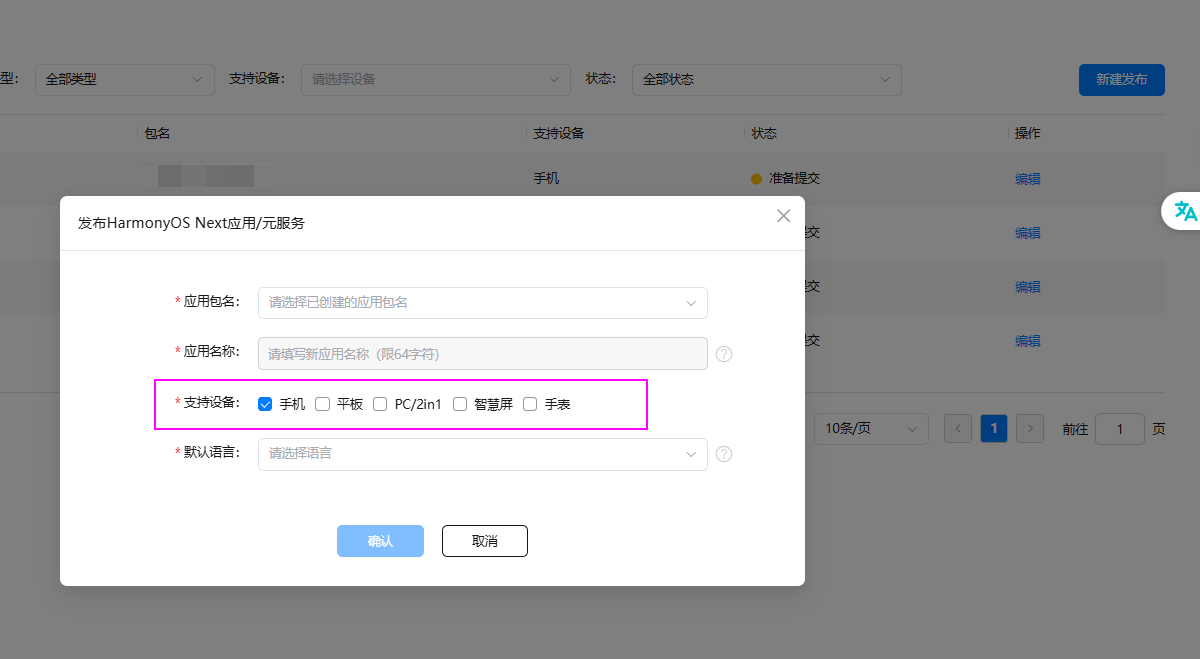Viewport: 1200px width, 659px height.
Task: Check the 平板 device checkbox
Action: coord(322,404)
